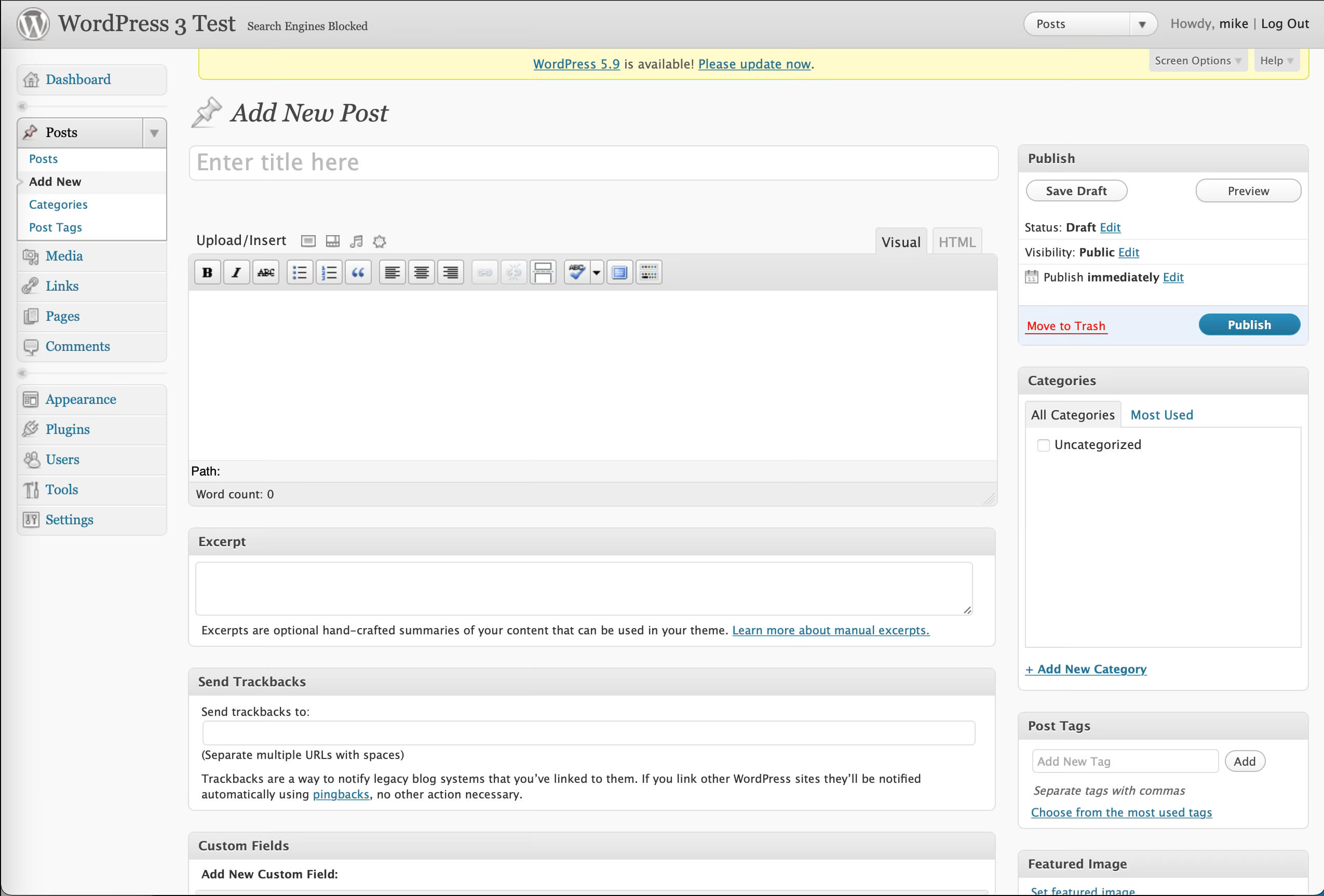Viewport: 1324px width, 896px height.
Task: Go to Categories submenu item
Action: click(x=58, y=205)
